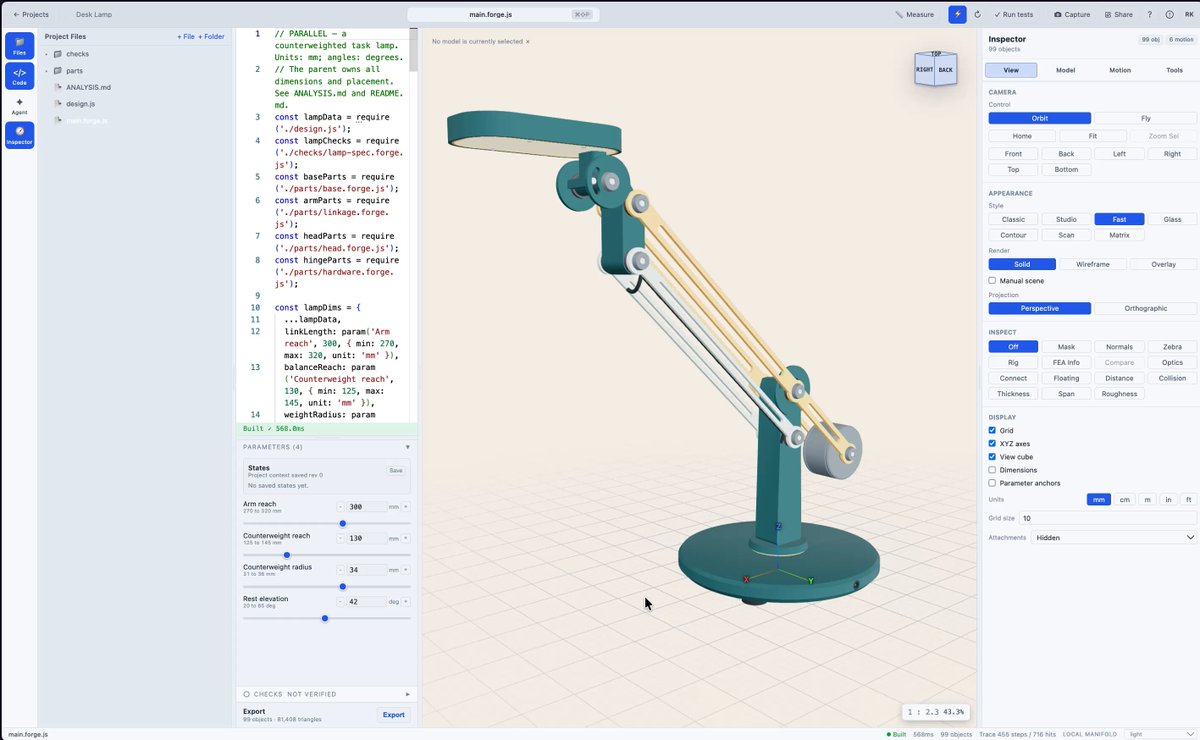Click Run tests button
Image resolution: width=1200 pixels, height=740 pixels.
point(1014,14)
